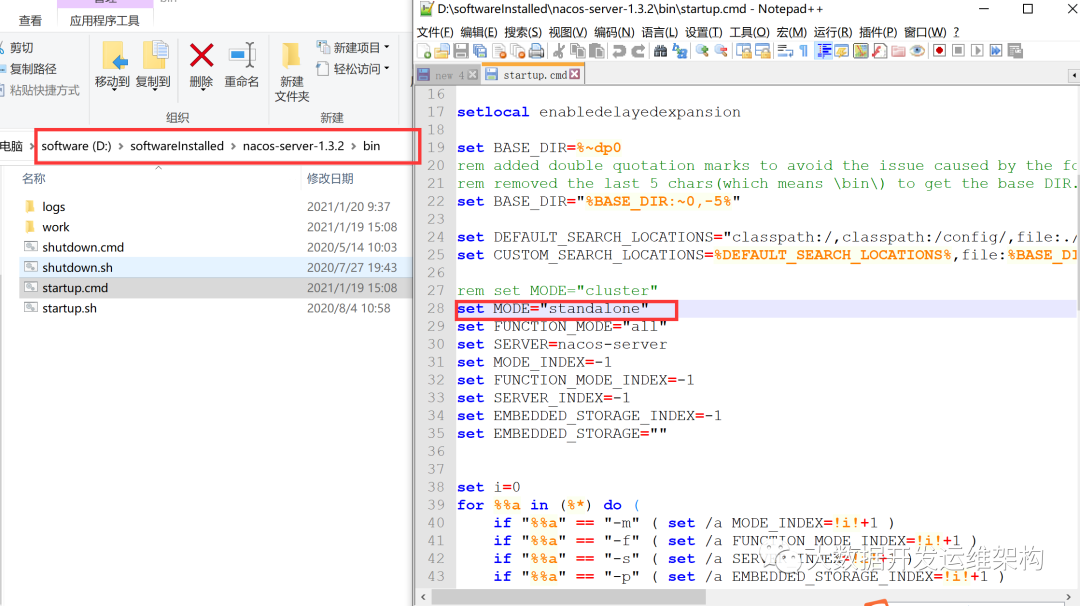
Task: Toggle show all characters pilcrow icon
Action: [803, 51]
